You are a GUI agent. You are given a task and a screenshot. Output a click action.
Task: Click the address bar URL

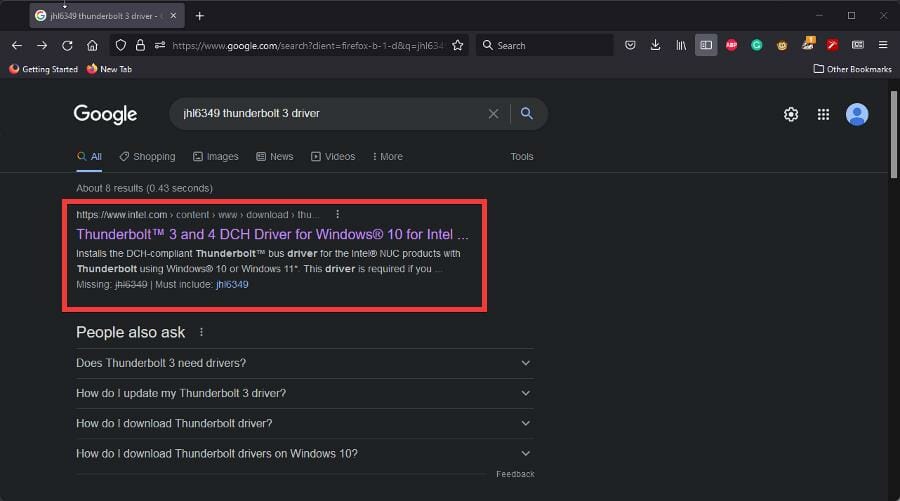point(308,45)
